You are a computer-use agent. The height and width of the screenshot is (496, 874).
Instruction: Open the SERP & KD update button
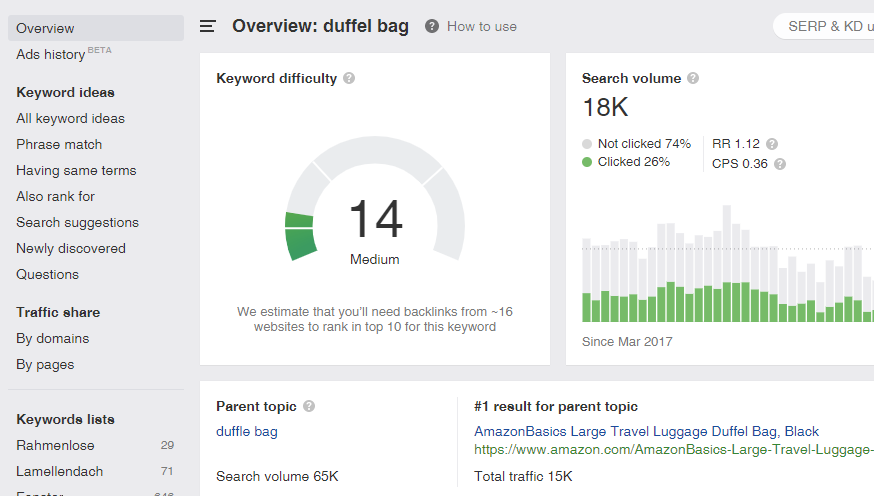click(824, 26)
